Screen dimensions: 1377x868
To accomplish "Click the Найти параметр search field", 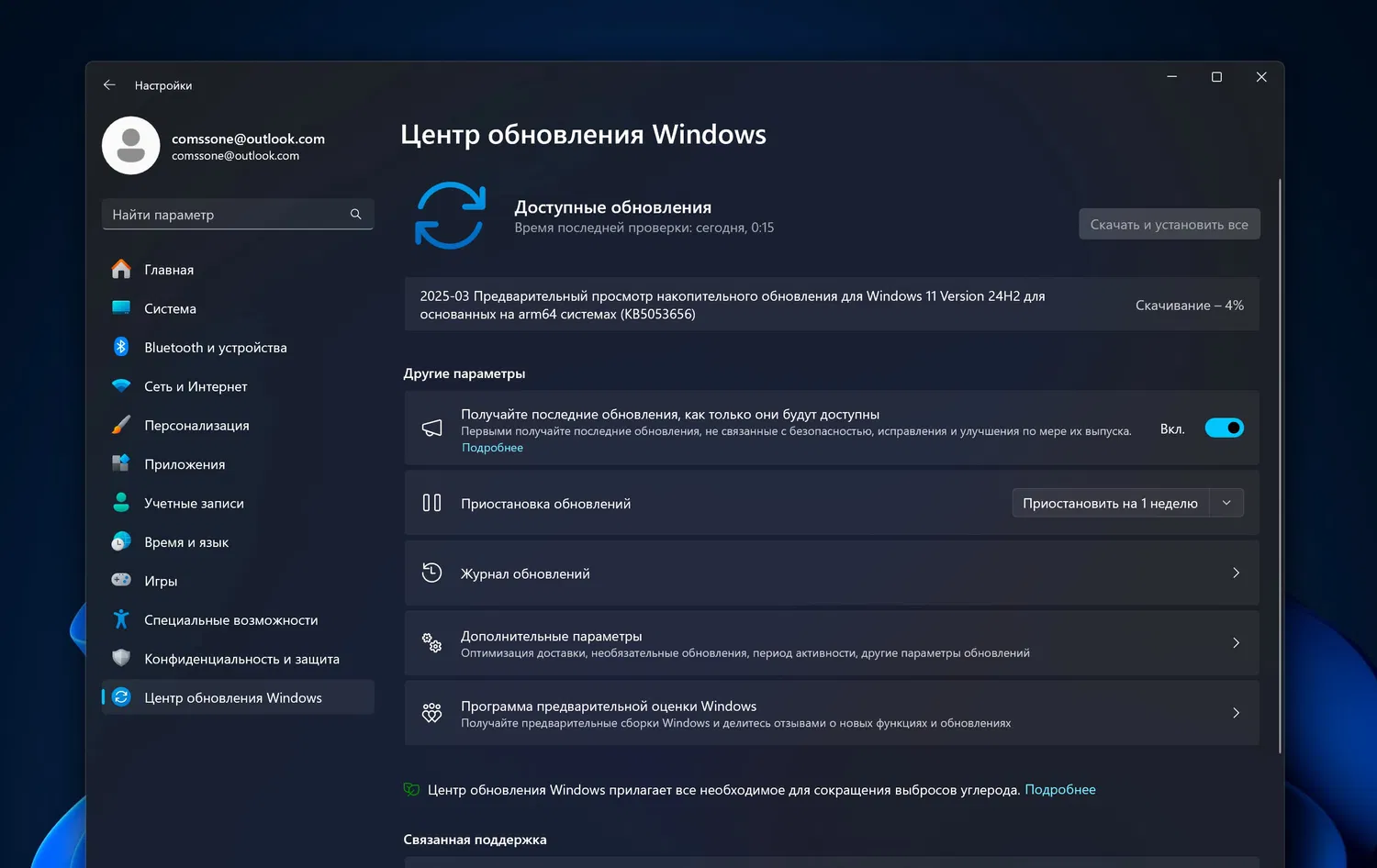I will pyautogui.click(x=238, y=214).
